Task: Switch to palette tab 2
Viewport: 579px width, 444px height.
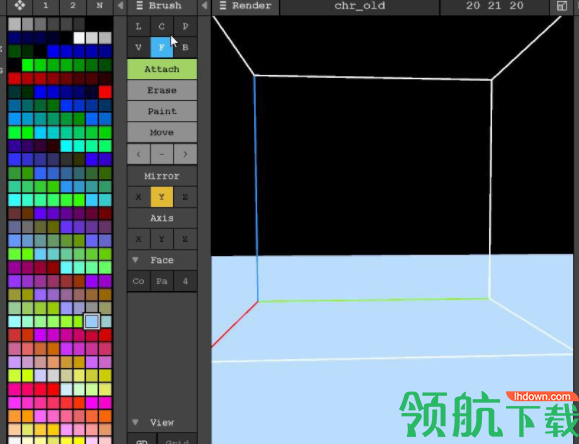Action: point(73,6)
